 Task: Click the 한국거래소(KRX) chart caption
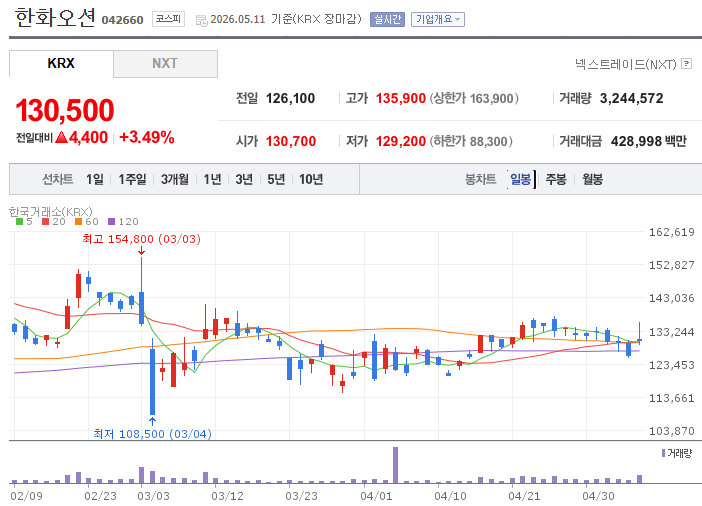pyautogui.click(x=51, y=211)
